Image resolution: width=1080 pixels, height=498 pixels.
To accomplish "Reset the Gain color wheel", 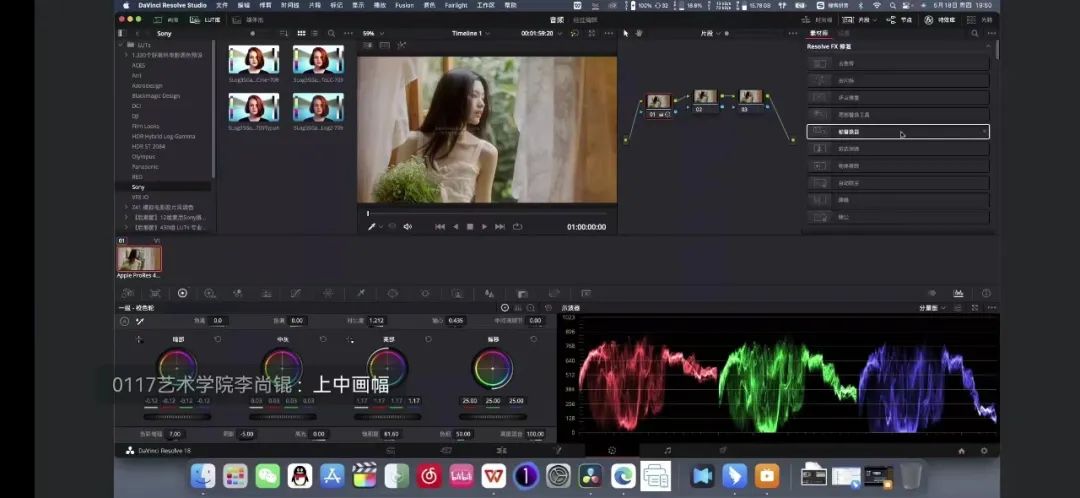I will point(429,339).
